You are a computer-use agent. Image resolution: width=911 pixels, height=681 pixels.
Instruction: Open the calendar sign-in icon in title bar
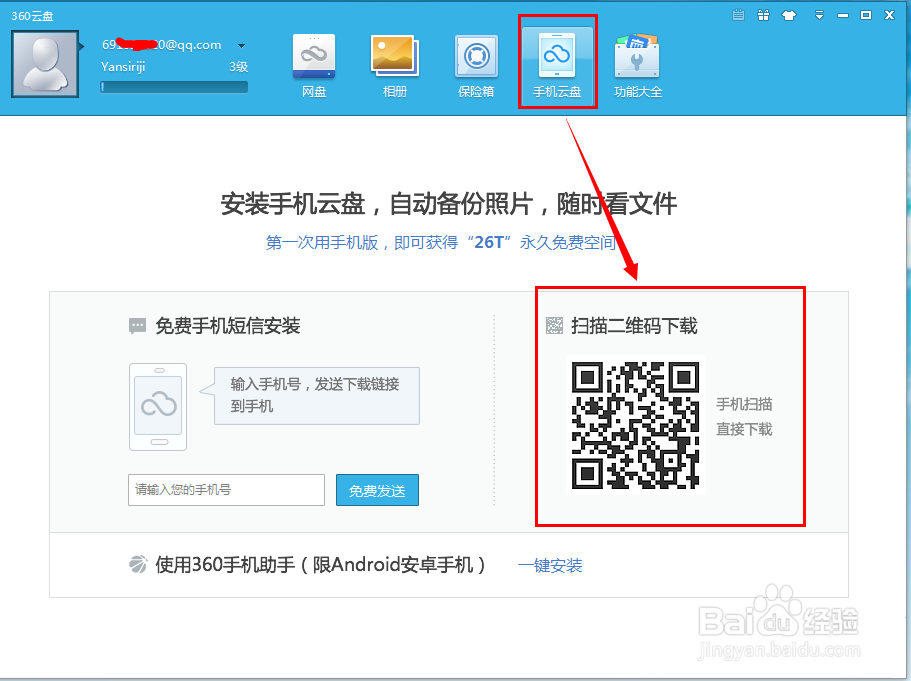(738, 15)
